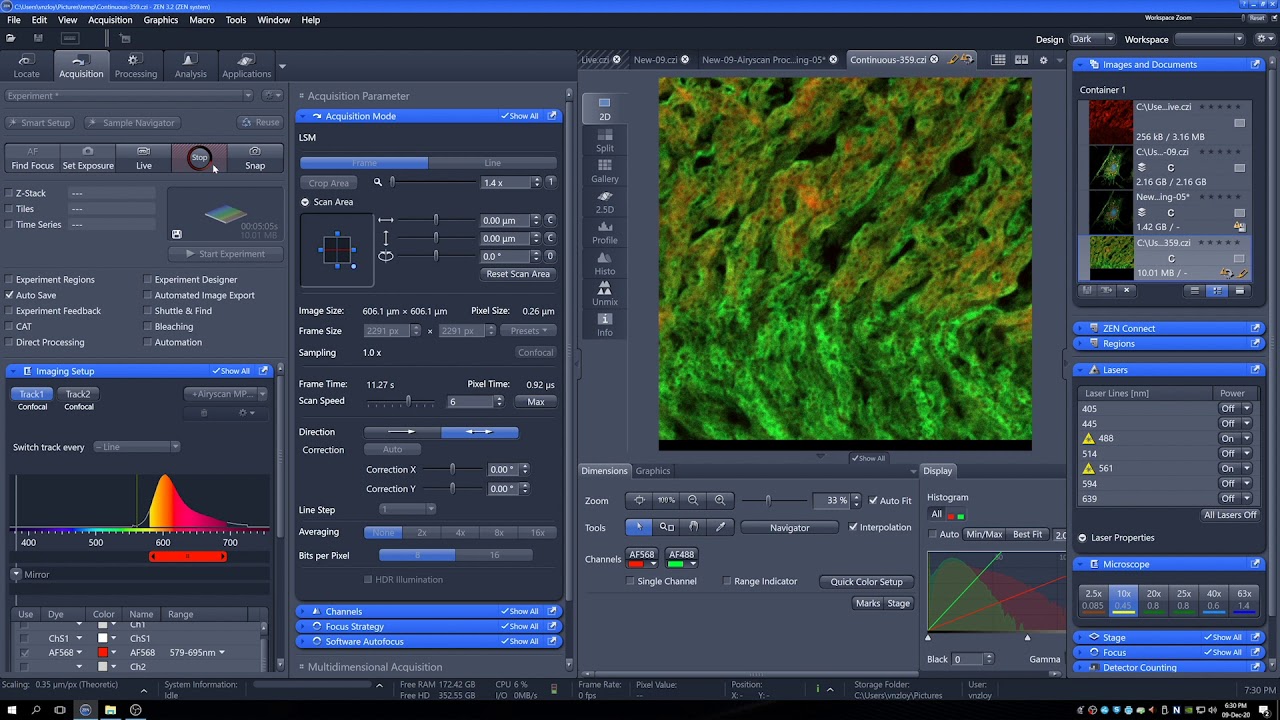Screen dimensions: 1280x720
Task: Start Live scanning mode
Action: coord(144,158)
